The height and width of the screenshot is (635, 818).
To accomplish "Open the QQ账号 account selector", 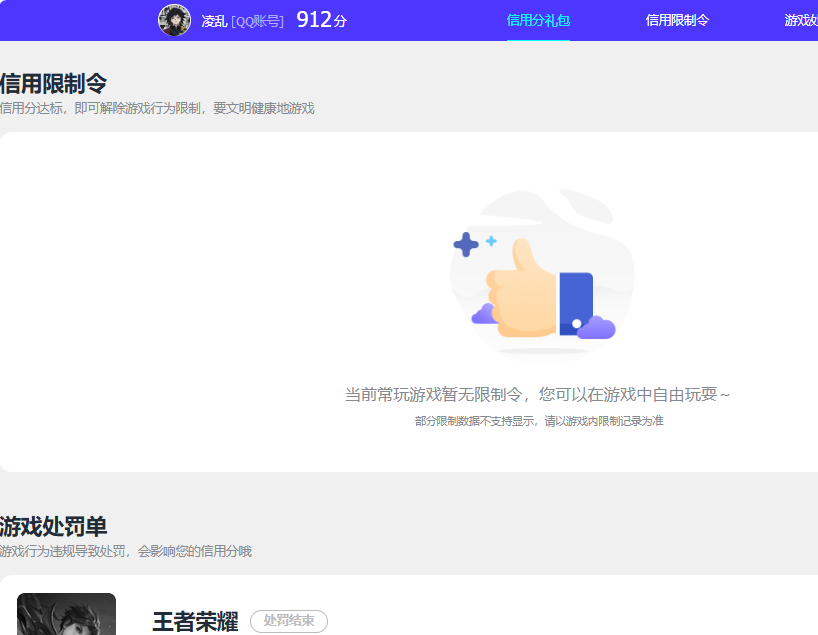I will (x=258, y=18).
